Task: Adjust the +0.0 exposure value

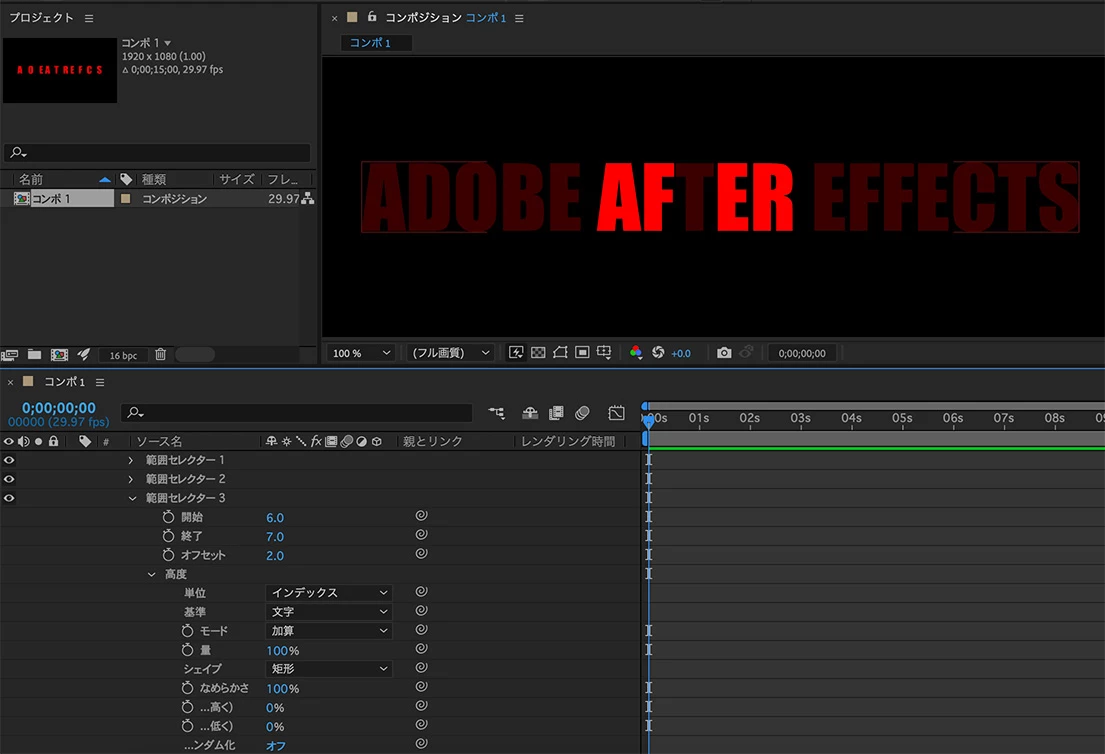Action: pyautogui.click(x=681, y=353)
